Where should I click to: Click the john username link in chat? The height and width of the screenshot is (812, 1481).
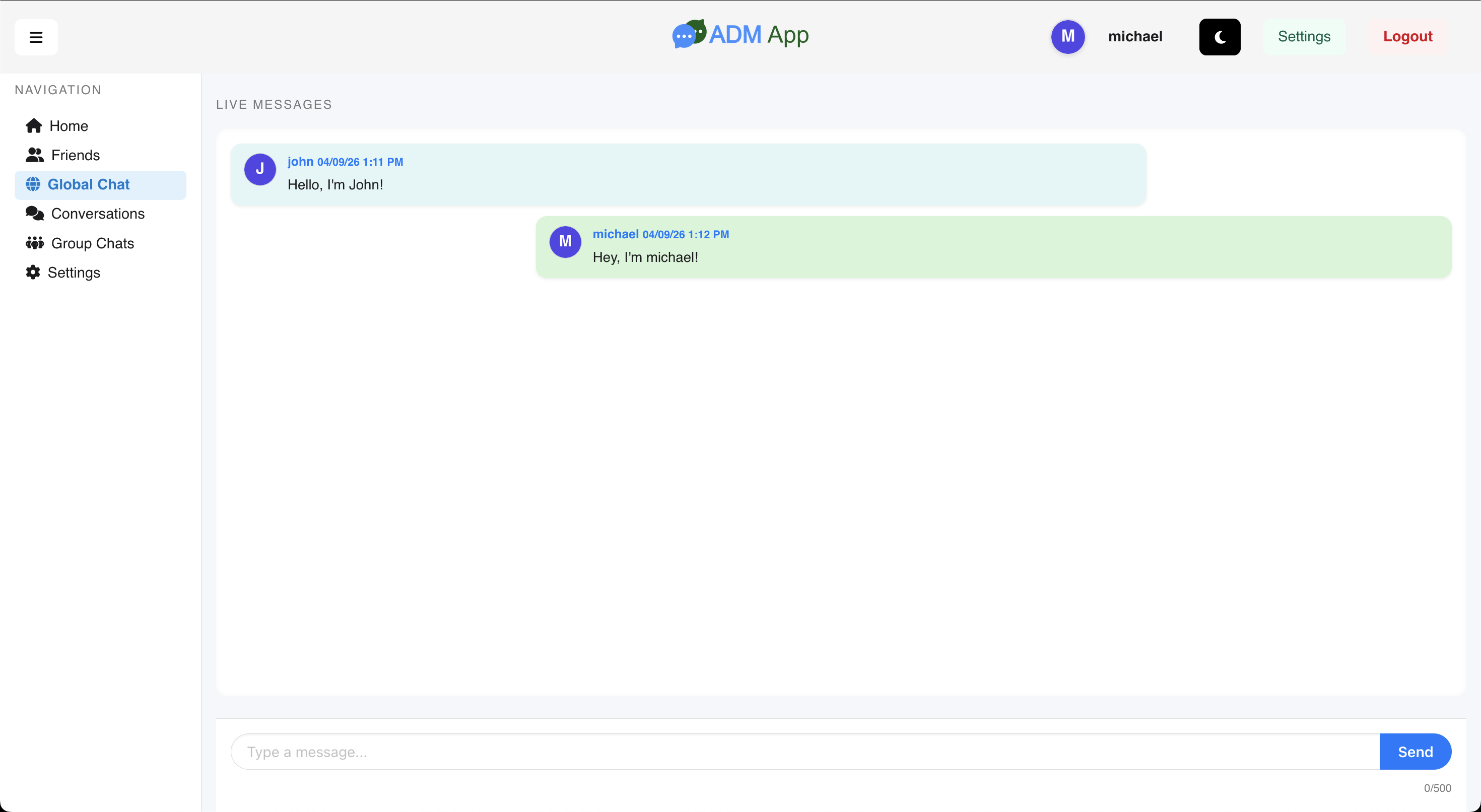pos(300,162)
